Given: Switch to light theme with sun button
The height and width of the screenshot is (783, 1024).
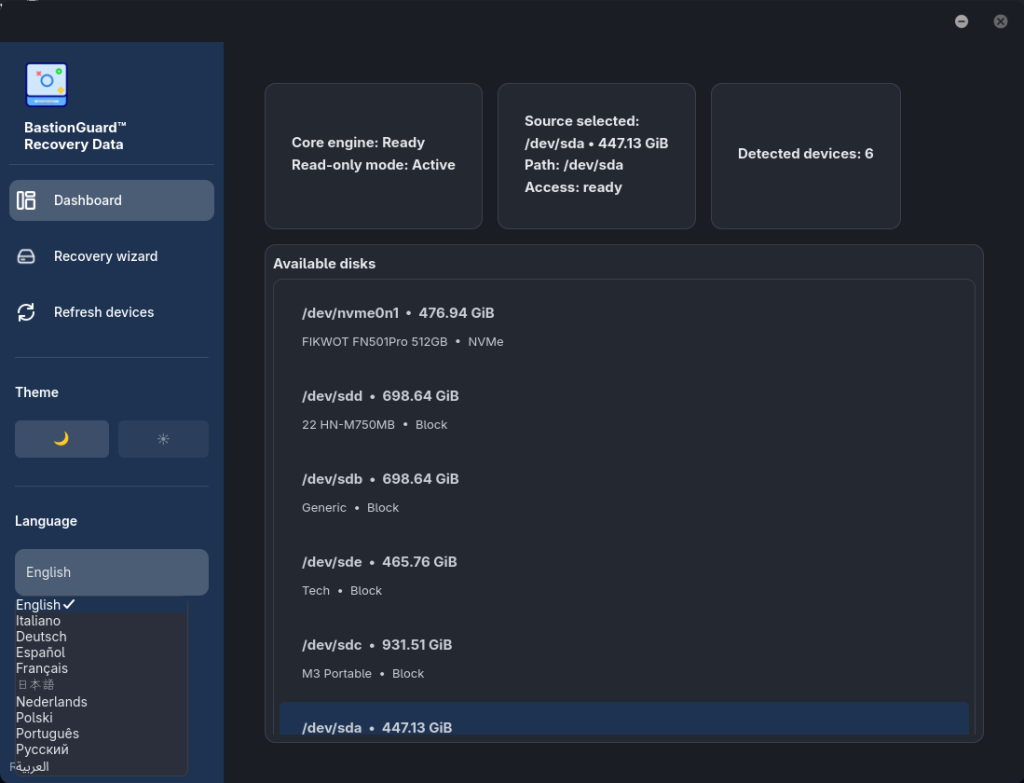Looking at the screenshot, I should click(x=163, y=439).
